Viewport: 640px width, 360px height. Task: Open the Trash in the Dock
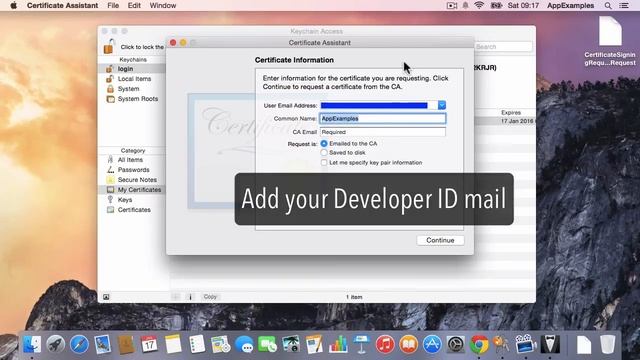[x=607, y=344]
